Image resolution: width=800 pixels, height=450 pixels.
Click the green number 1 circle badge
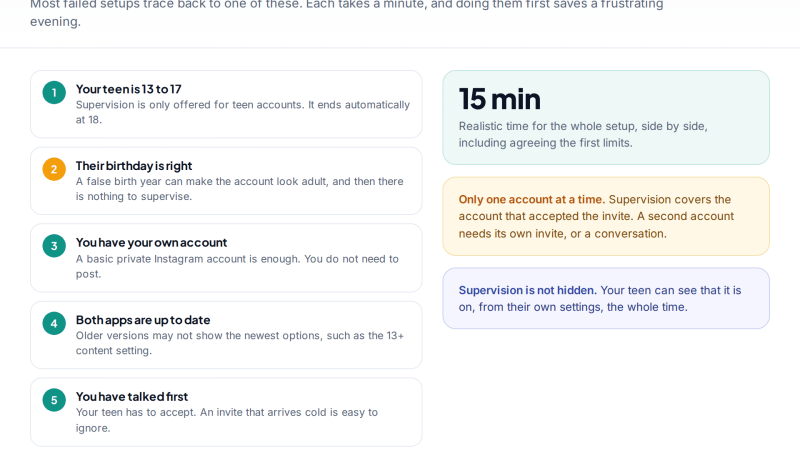click(54, 93)
